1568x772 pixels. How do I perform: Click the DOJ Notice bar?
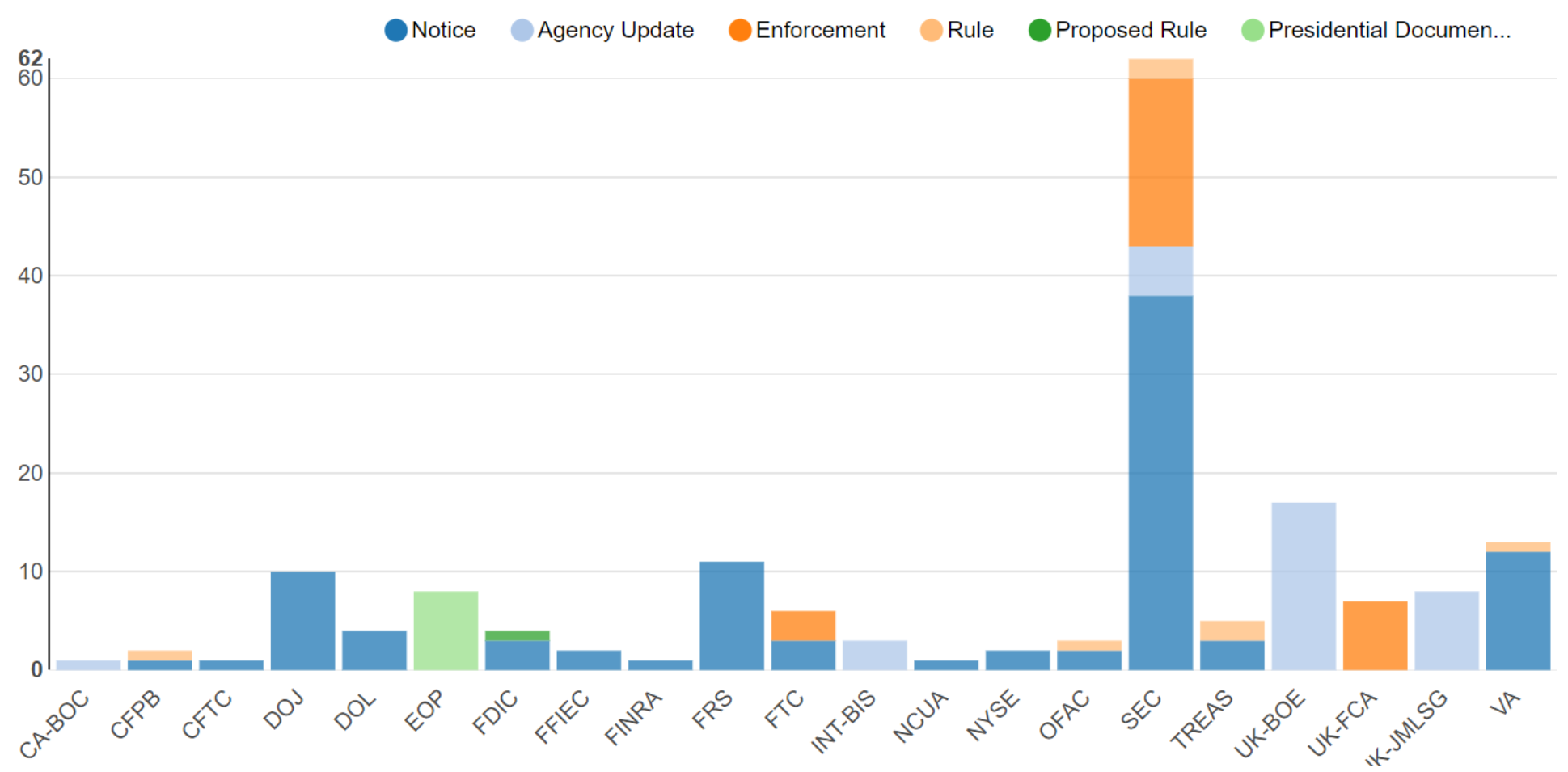tap(302, 621)
